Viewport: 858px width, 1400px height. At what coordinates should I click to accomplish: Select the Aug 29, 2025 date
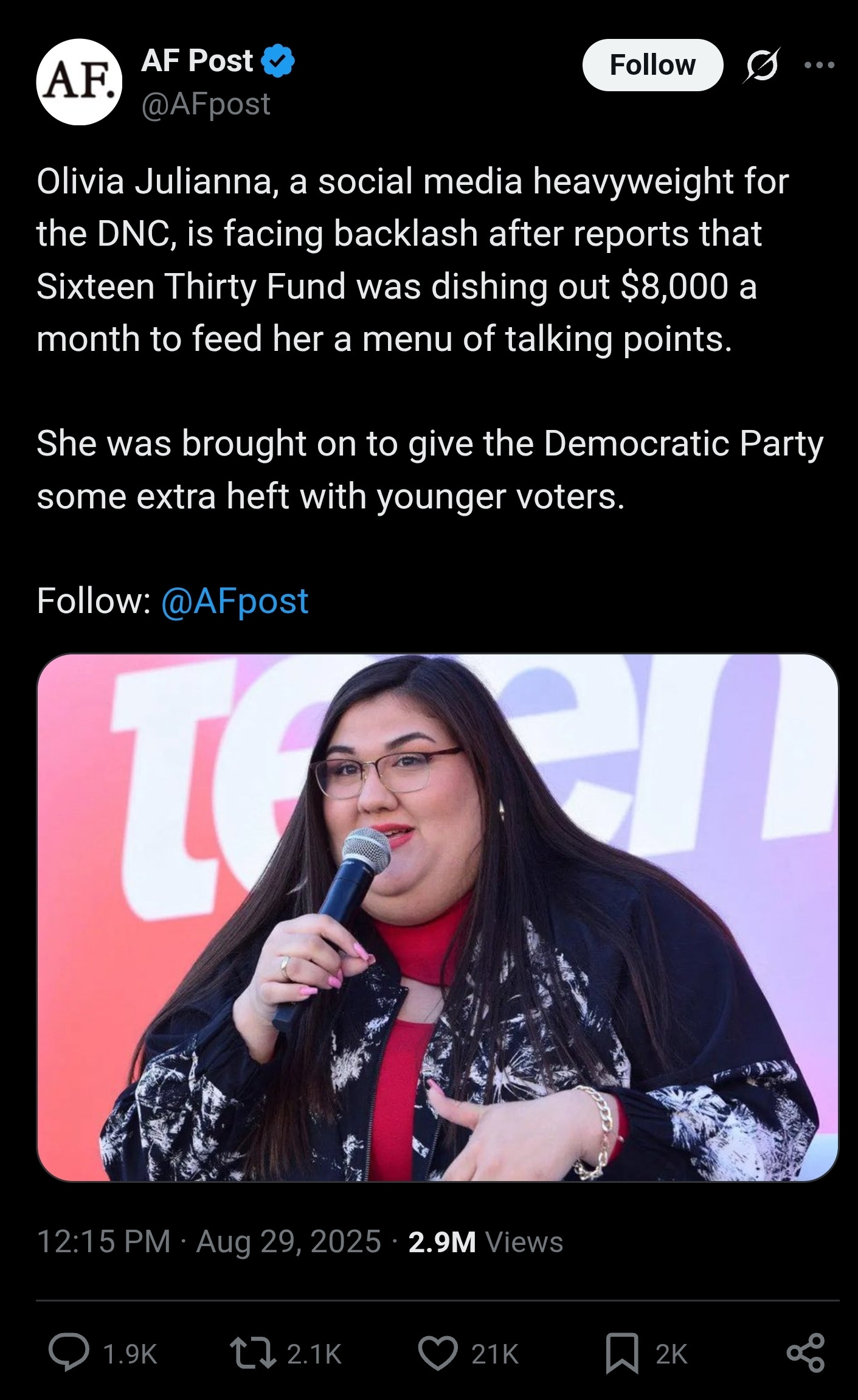point(288,1241)
